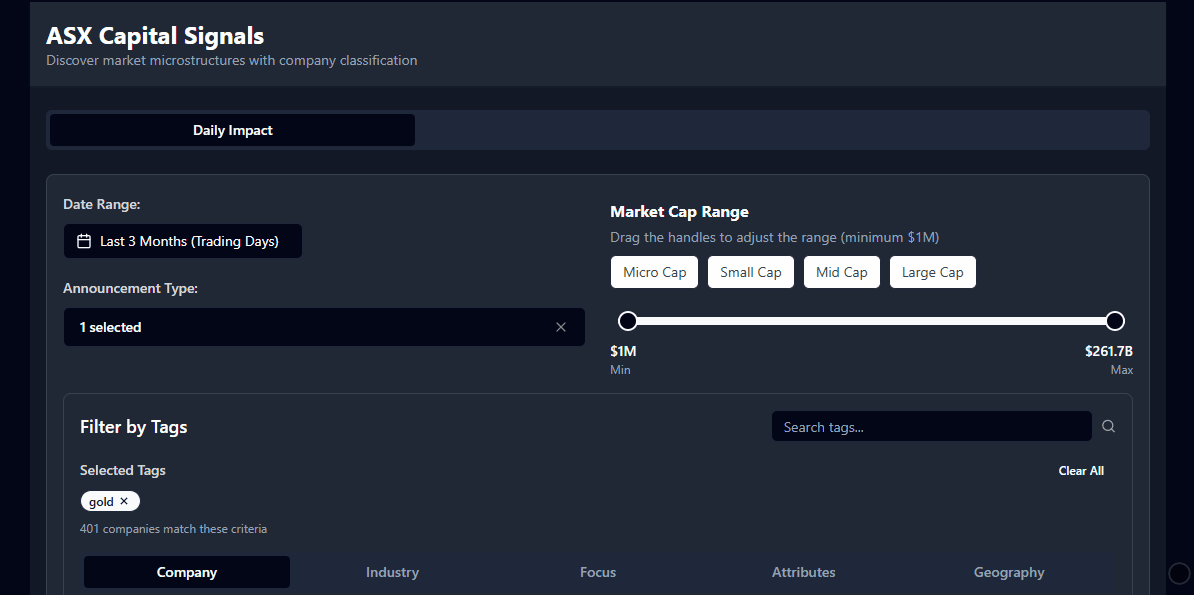This screenshot has height=595, width=1194.
Task: Click the $1M min value
Action: [x=623, y=351]
